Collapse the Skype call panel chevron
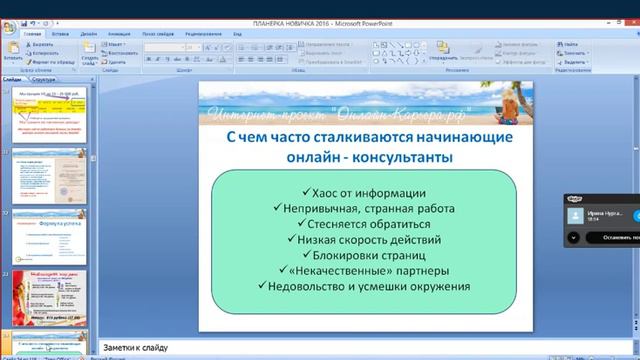This screenshot has height=360, width=640. tap(573, 237)
